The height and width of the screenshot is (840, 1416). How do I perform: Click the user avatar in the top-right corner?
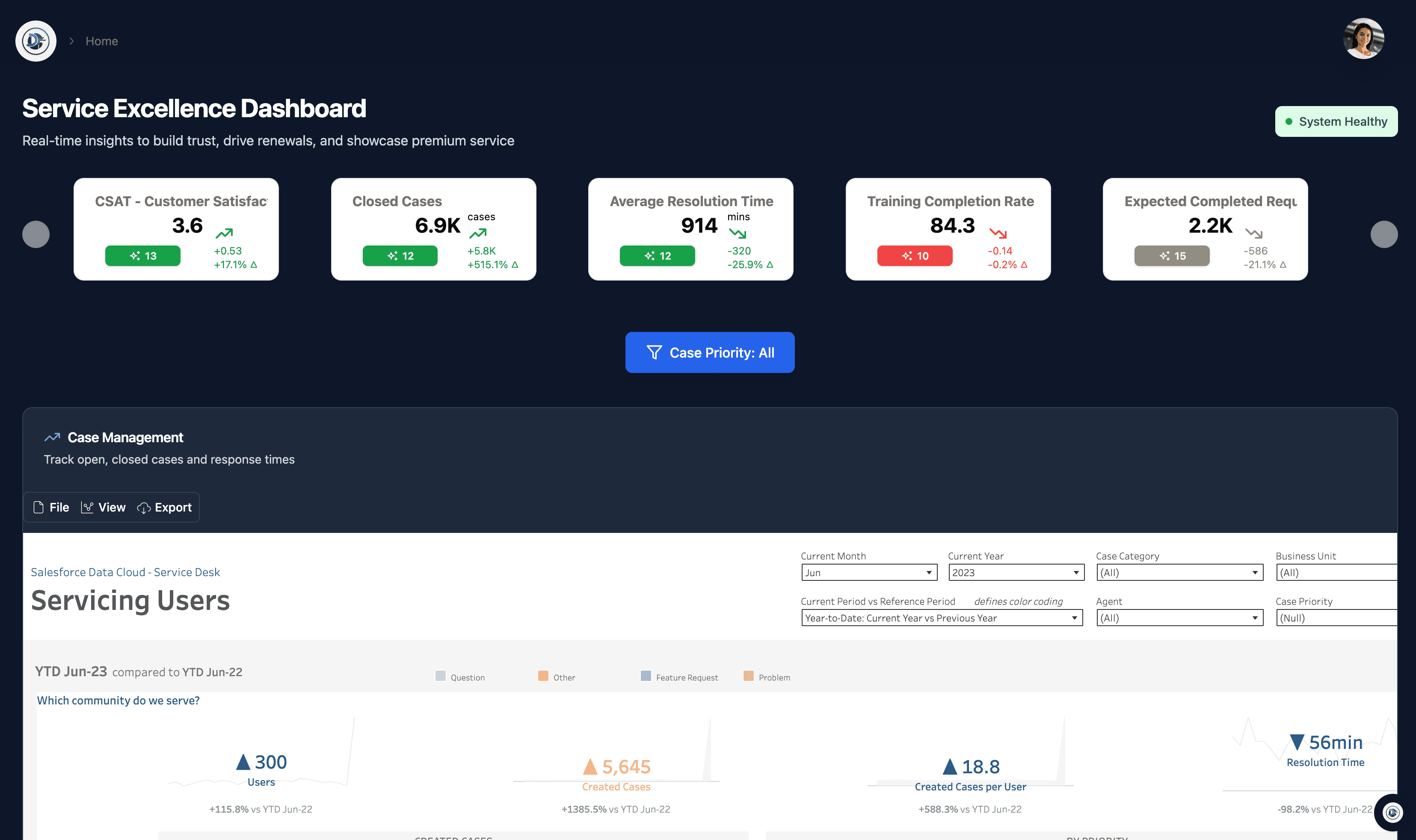coord(1364,38)
